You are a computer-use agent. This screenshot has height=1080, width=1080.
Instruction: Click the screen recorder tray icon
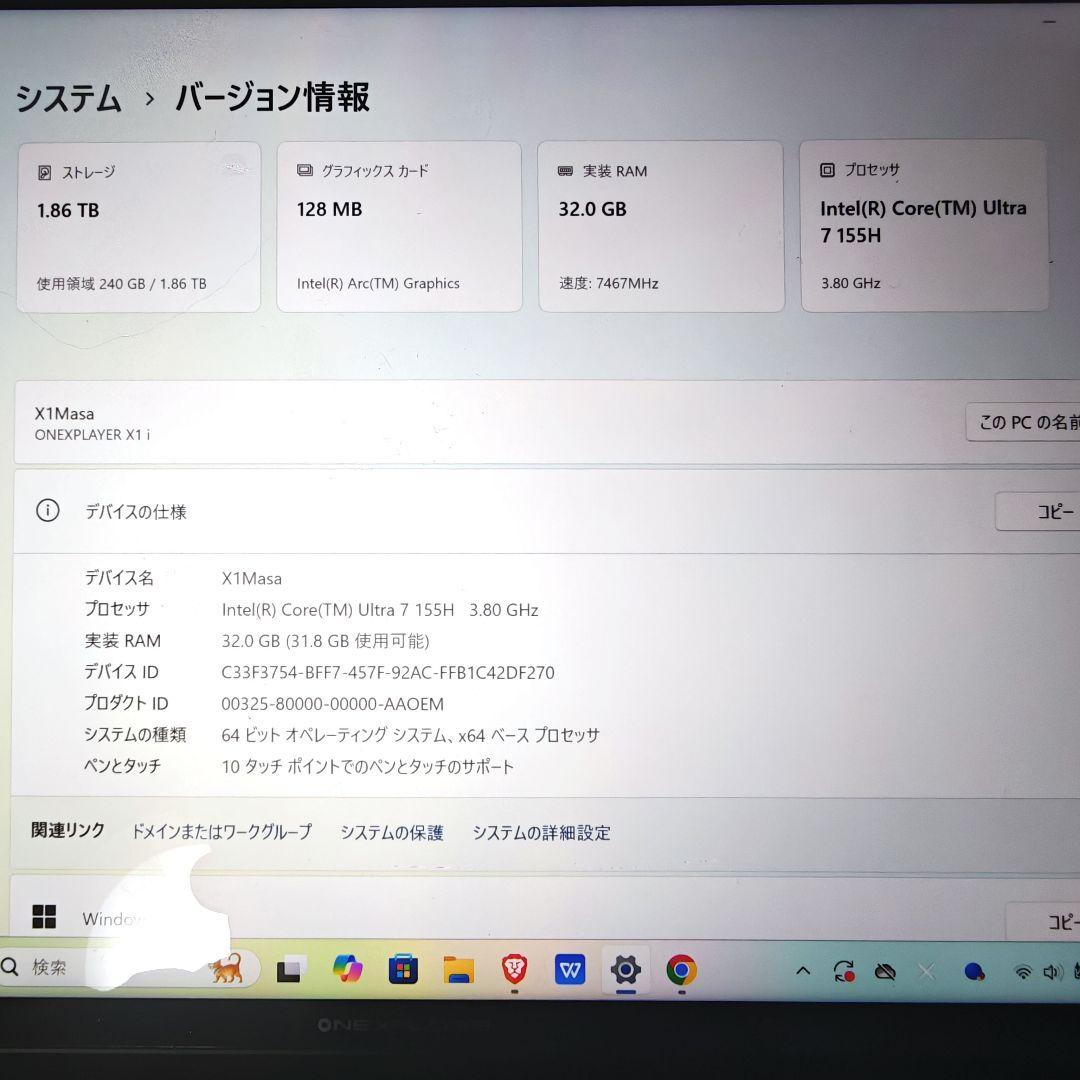point(843,970)
